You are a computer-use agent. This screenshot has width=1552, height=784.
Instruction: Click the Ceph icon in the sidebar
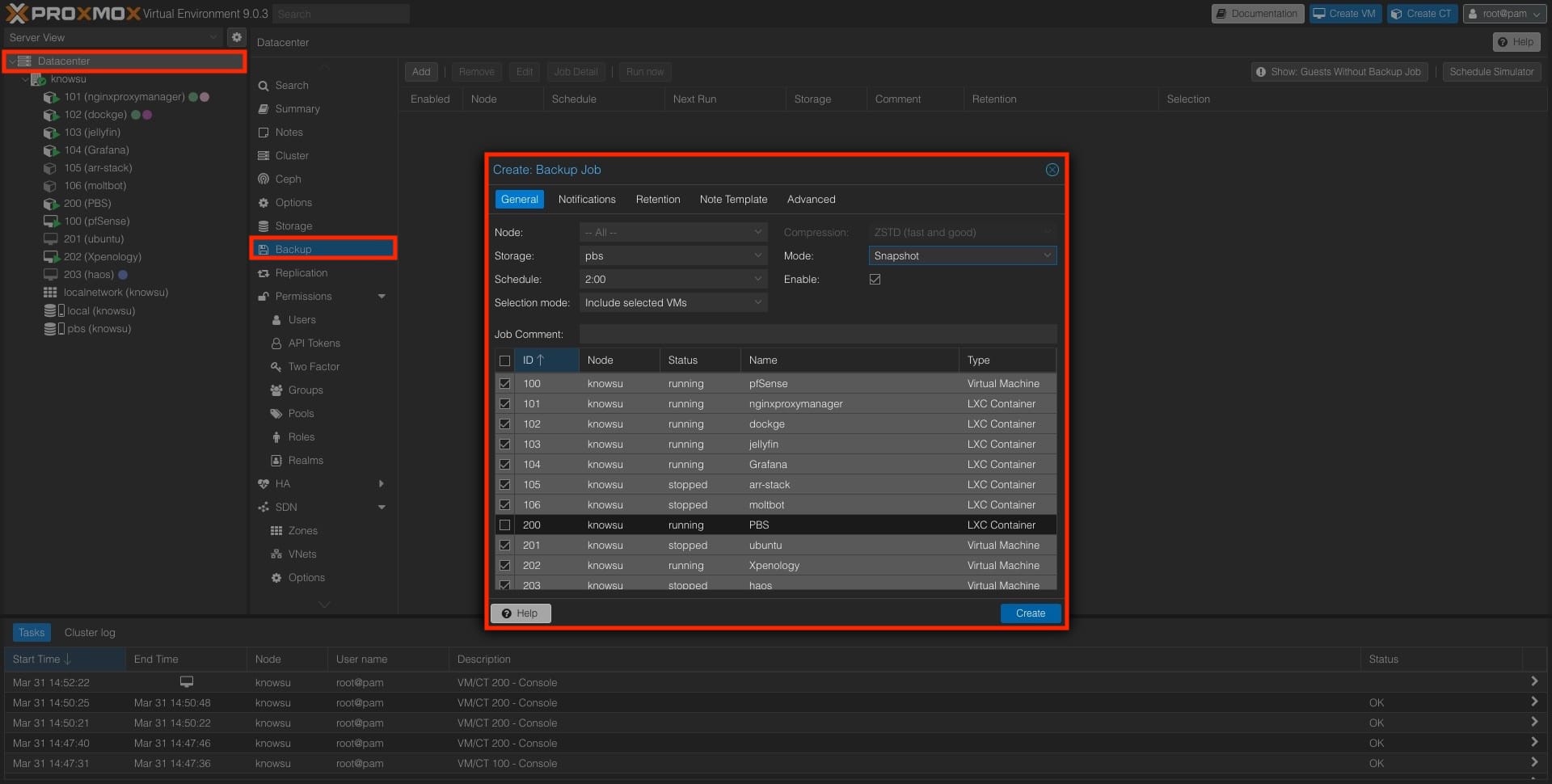click(x=264, y=179)
